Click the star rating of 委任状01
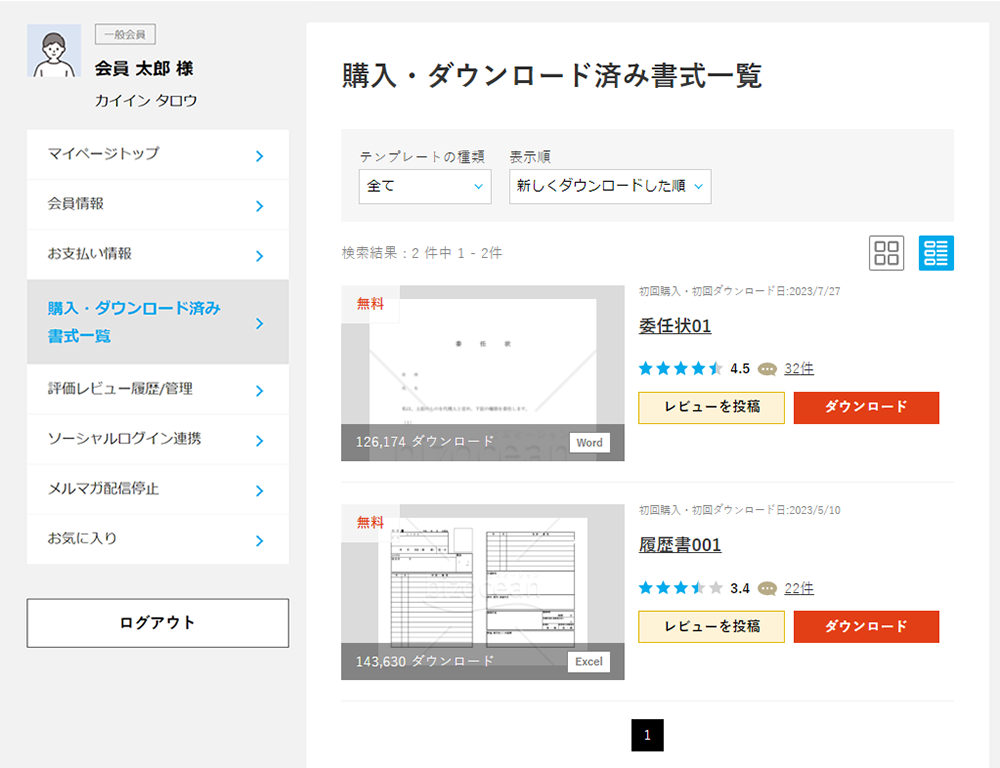The width and height of the screenshot is (1000, 768). (680, 368)
